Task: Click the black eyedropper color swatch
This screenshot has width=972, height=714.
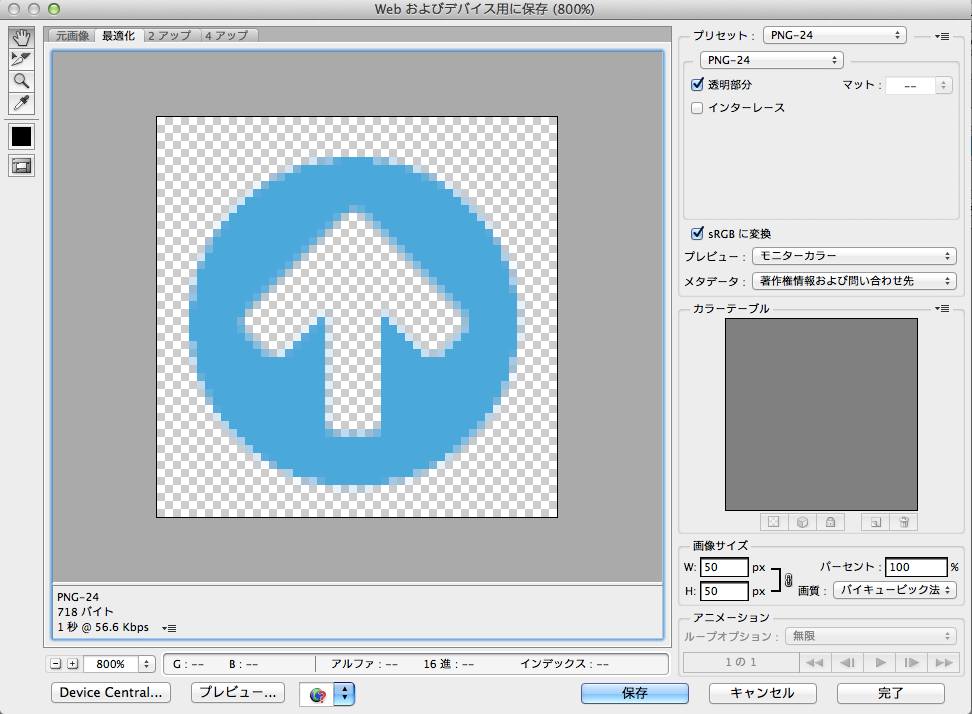Action: tap(21, 136)
